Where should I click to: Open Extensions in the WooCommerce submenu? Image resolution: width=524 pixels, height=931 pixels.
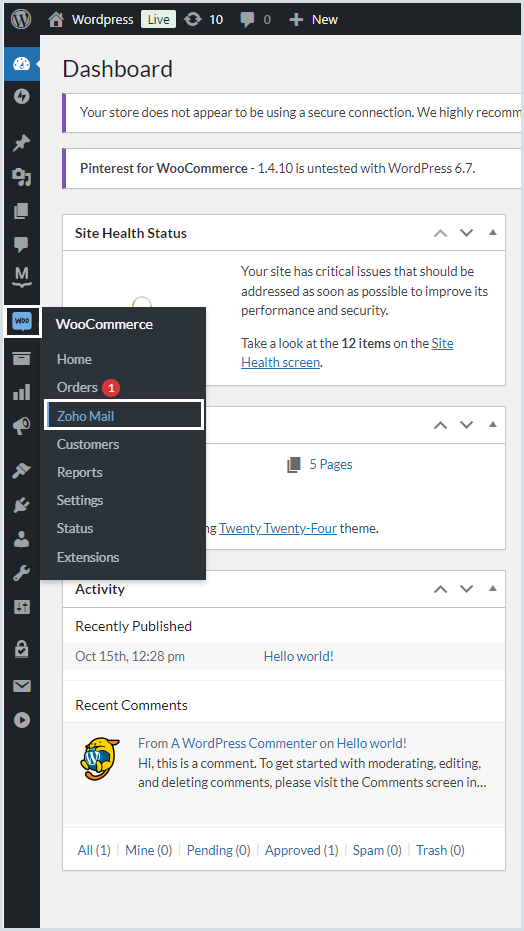tap(88, 557)
